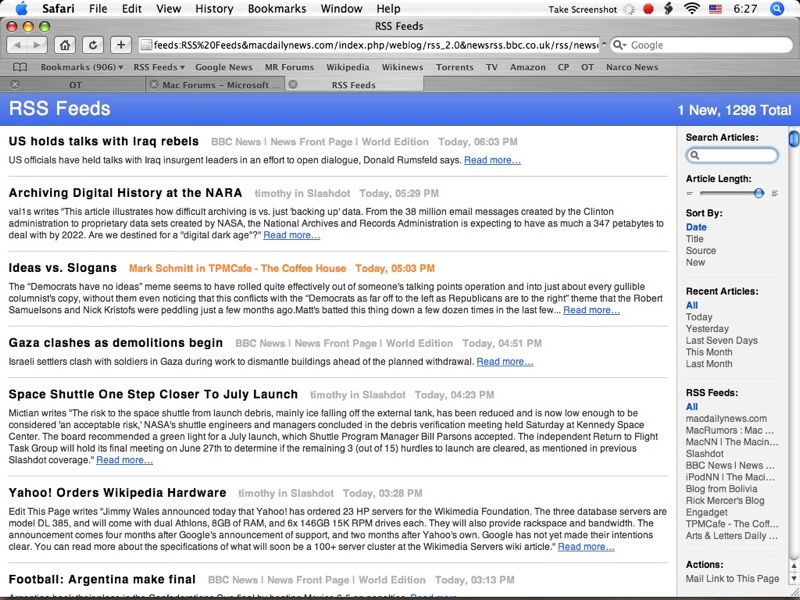Click Mail Link to This Page
Screen dimensions: 800x600
[732, 579]
